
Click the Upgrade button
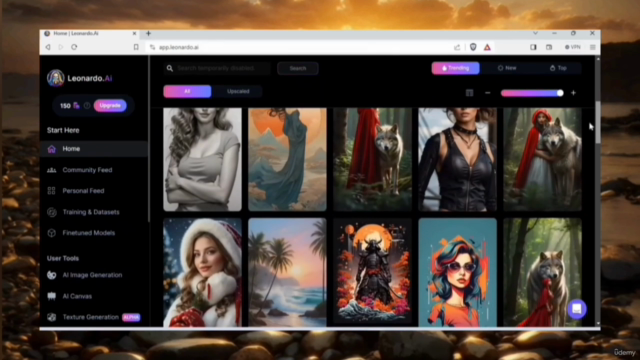point(110,106)
